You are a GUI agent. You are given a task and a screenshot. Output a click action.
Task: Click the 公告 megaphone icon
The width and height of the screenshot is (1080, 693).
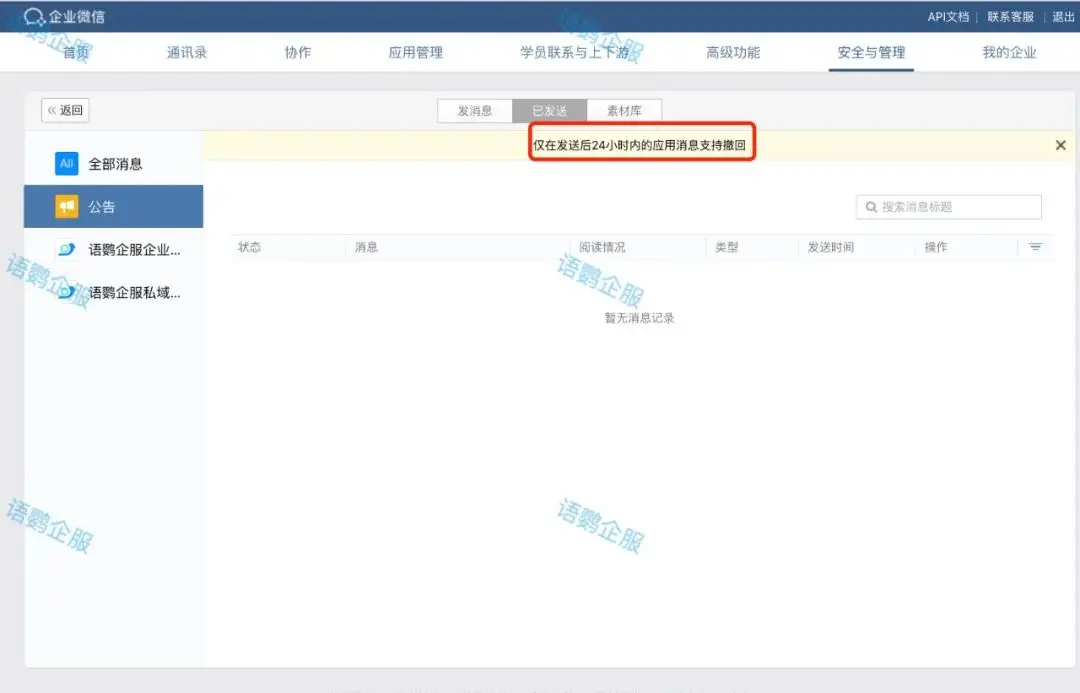[66, 207]
